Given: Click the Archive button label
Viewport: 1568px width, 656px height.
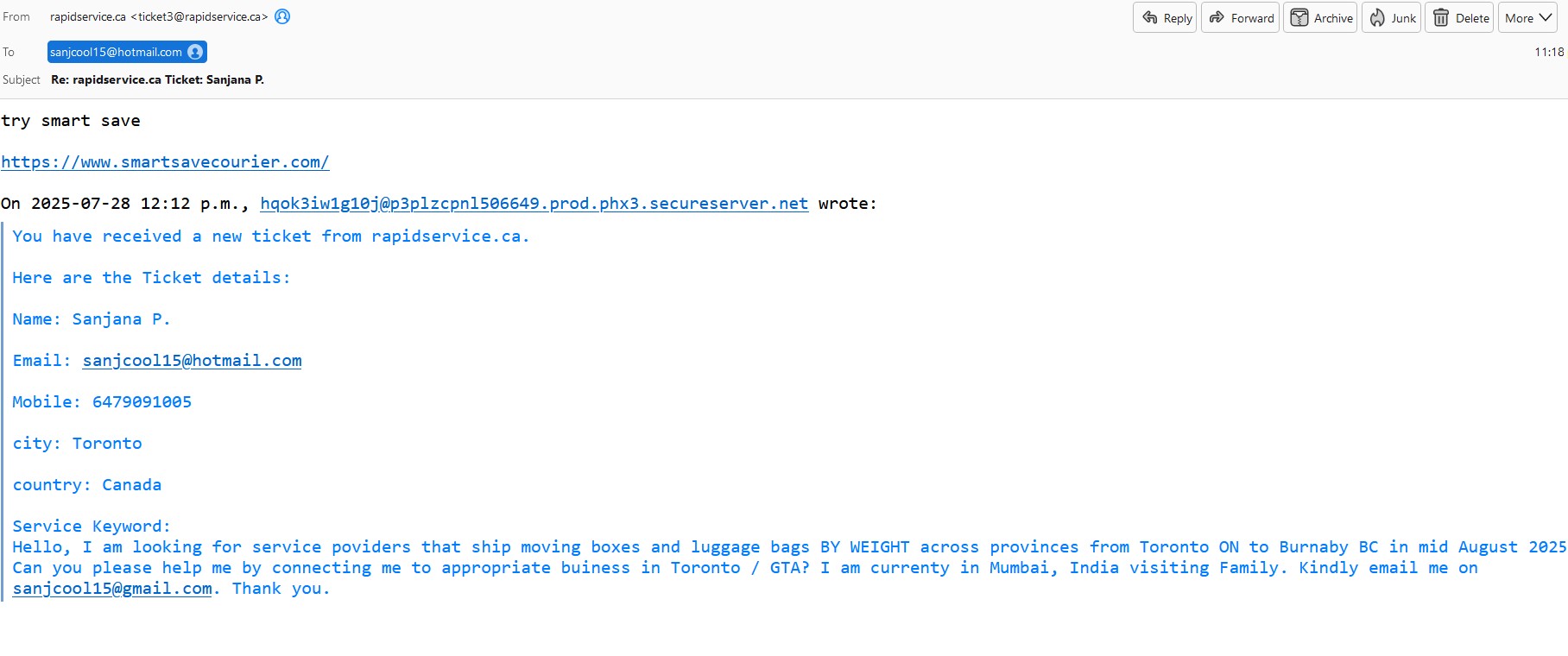Looking at the screenshot, I should click(x=1333, y=18).
